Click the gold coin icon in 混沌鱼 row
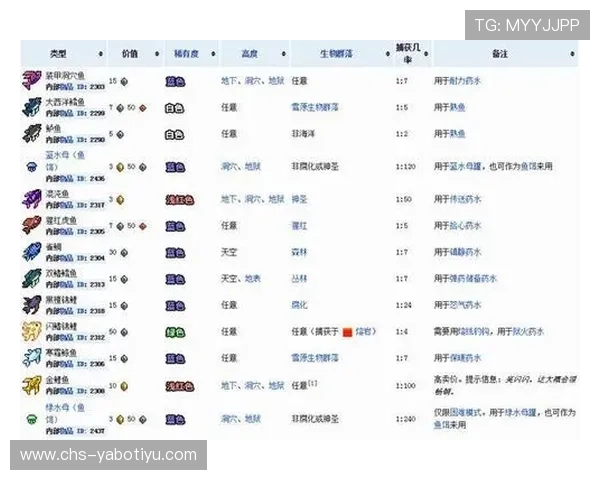 coord(120,200)
